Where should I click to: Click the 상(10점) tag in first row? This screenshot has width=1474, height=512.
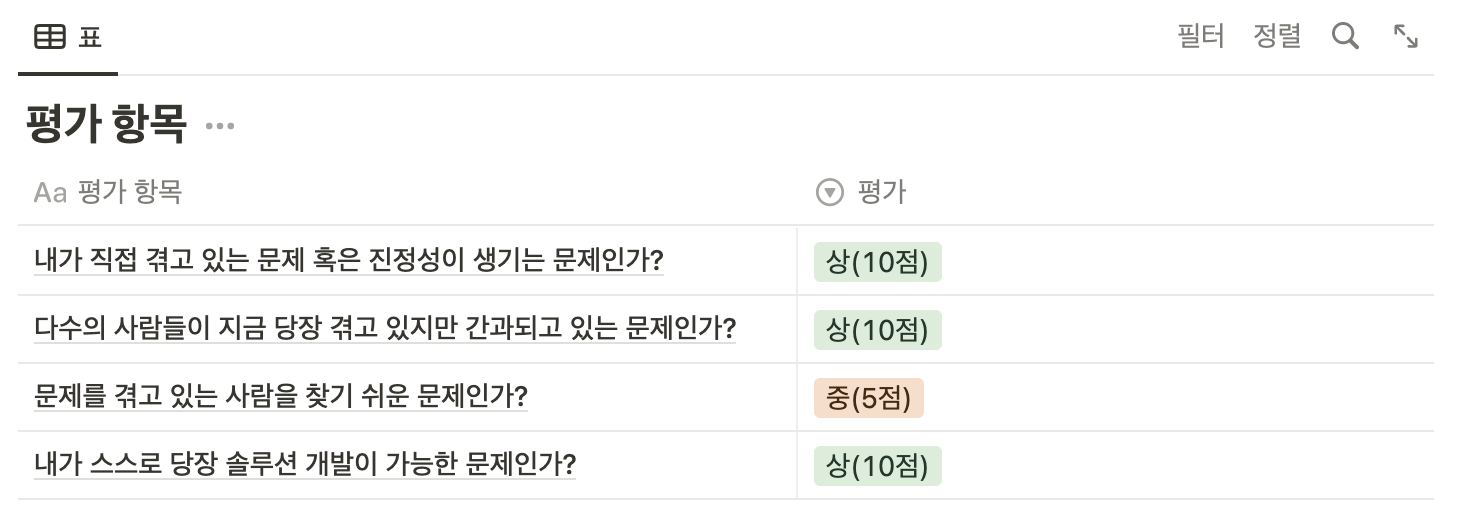pos(878,262)
